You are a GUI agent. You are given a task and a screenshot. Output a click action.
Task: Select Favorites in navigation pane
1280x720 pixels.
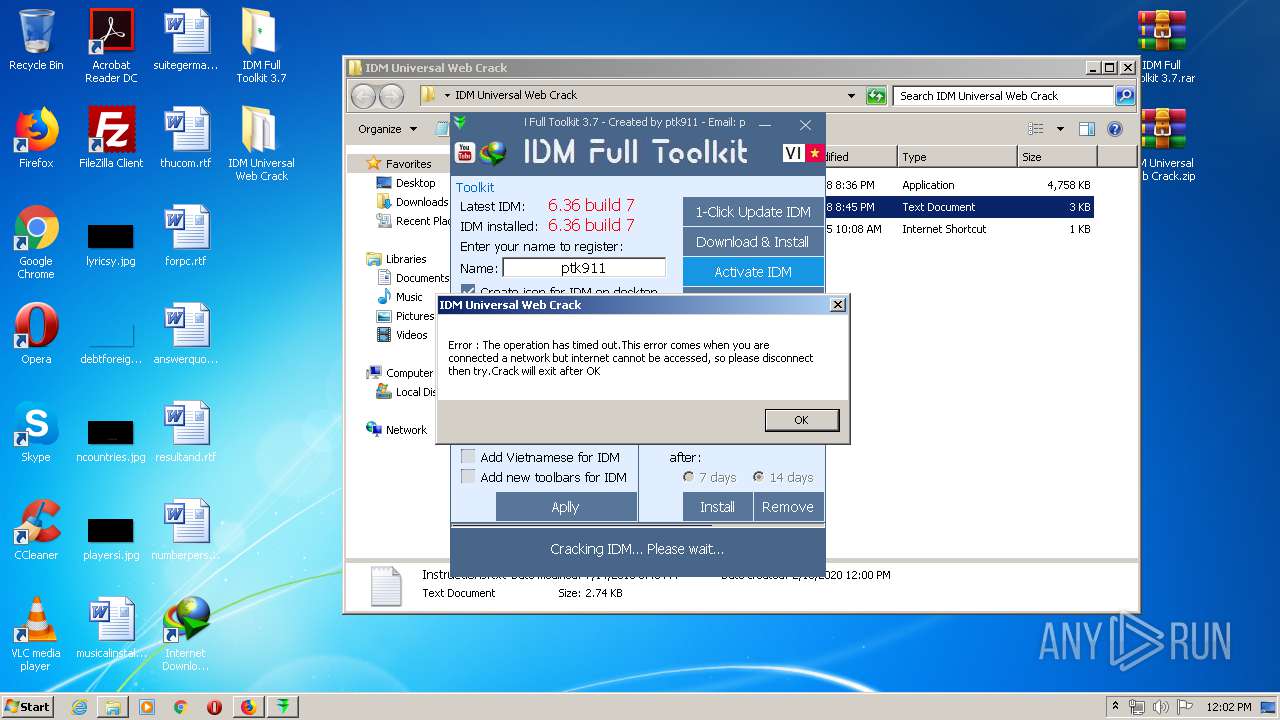[x=399, y=164]
